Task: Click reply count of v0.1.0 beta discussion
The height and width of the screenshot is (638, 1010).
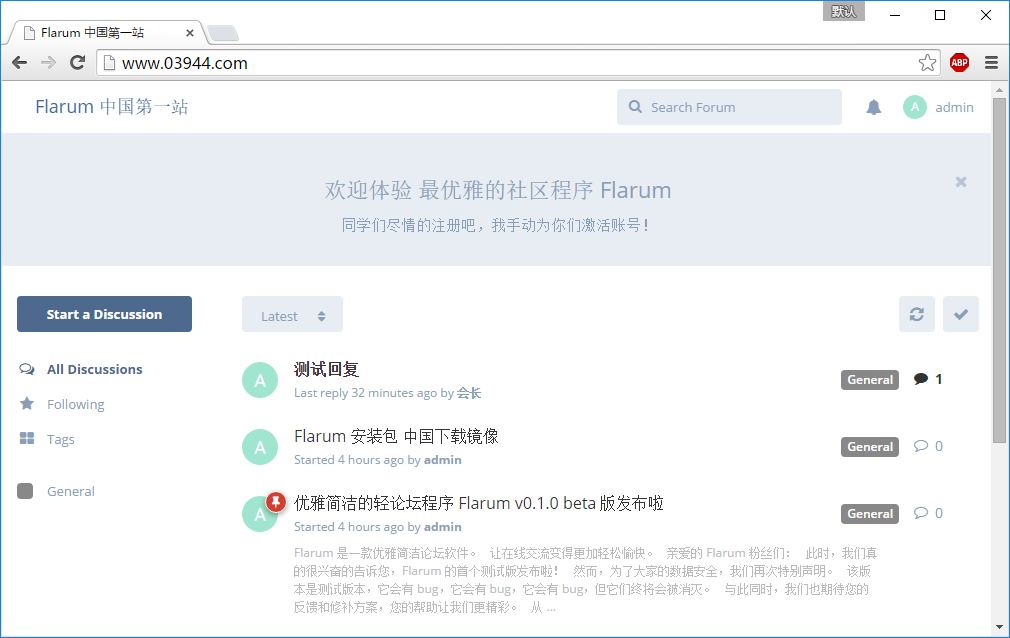Action: (x=928, y=513)
